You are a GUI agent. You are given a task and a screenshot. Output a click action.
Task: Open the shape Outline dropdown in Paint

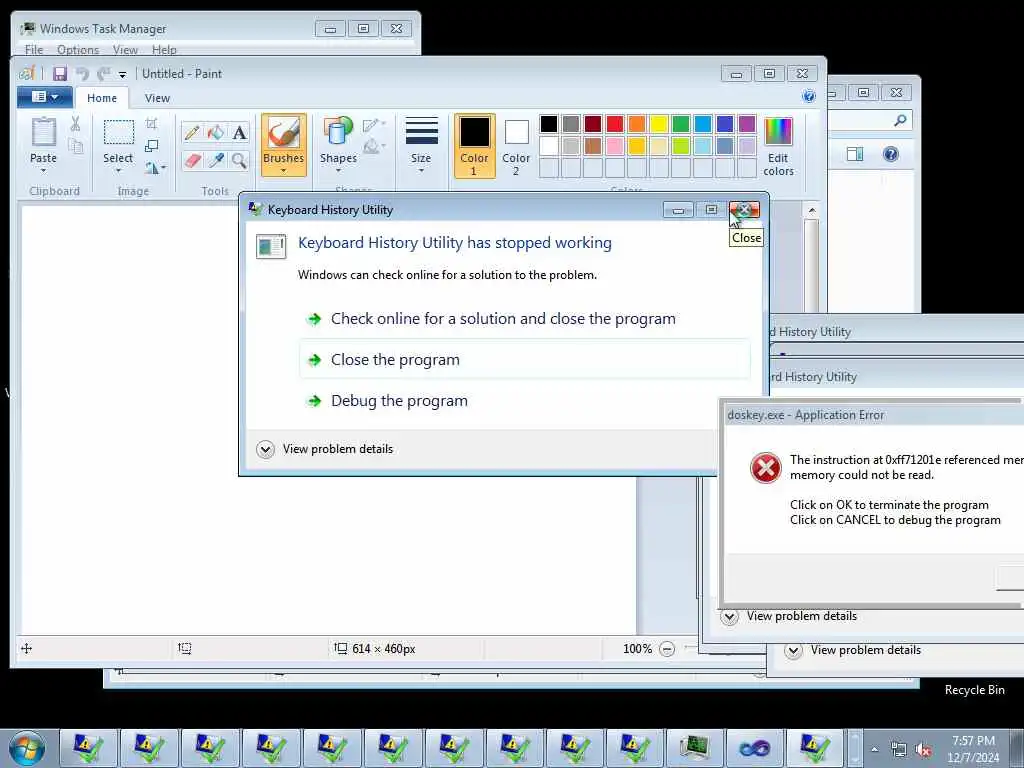click(374, 124)
